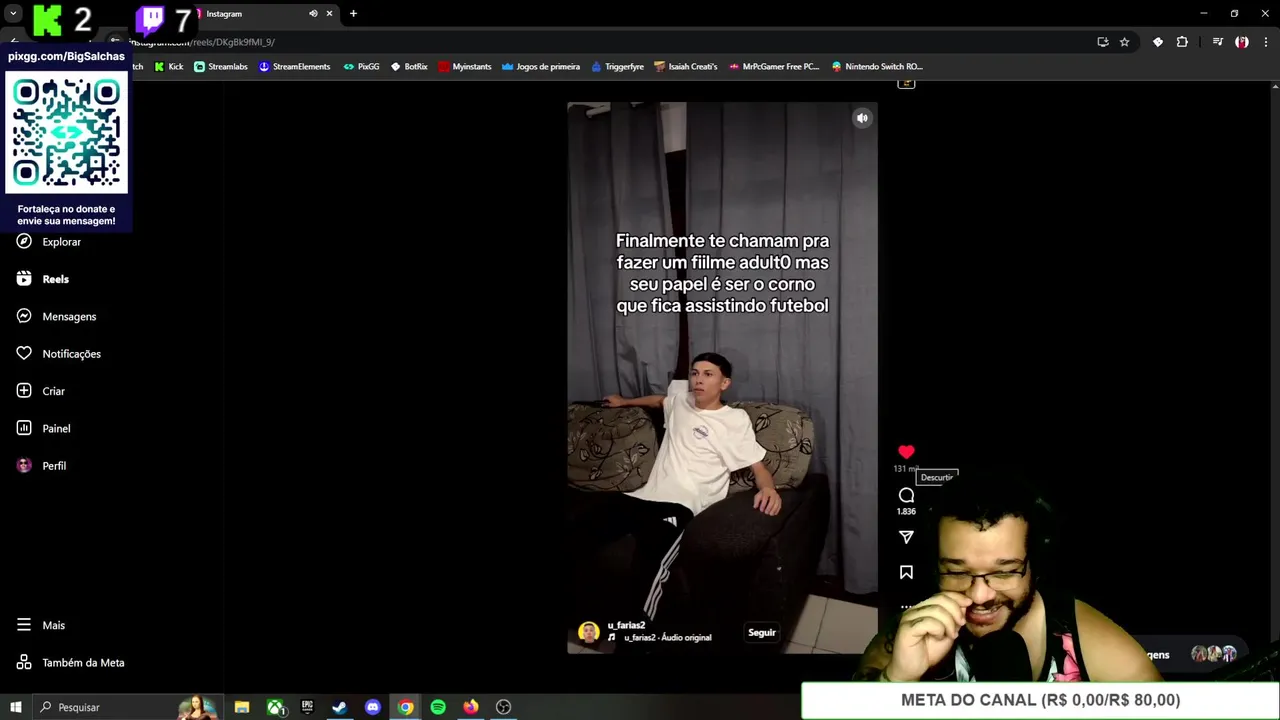Image resolution: width=1280 pixels, height=720 pixels.
Task: Open the Myinstants bookmark
Action: 465,67
